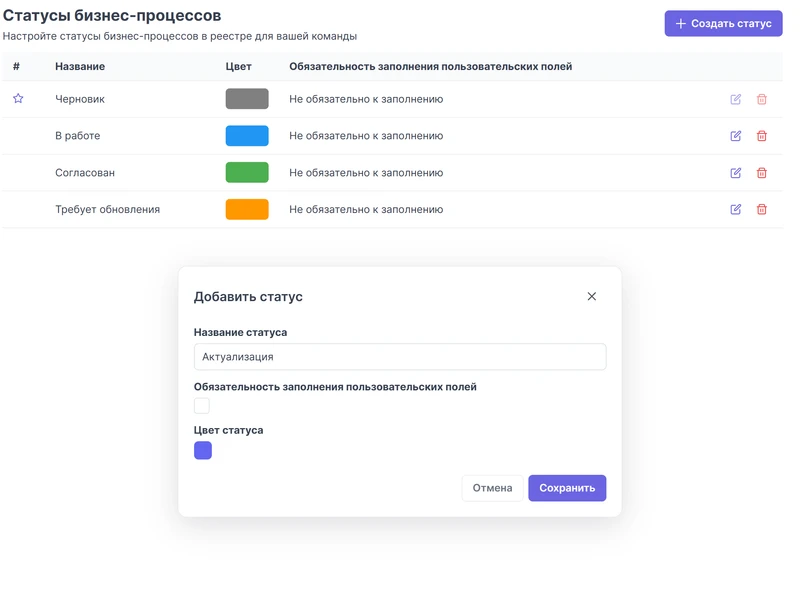Screen dimensions: 800x600
Task: Select the Черновик status name
Action: pyautogui.click(x=80, y=99)
